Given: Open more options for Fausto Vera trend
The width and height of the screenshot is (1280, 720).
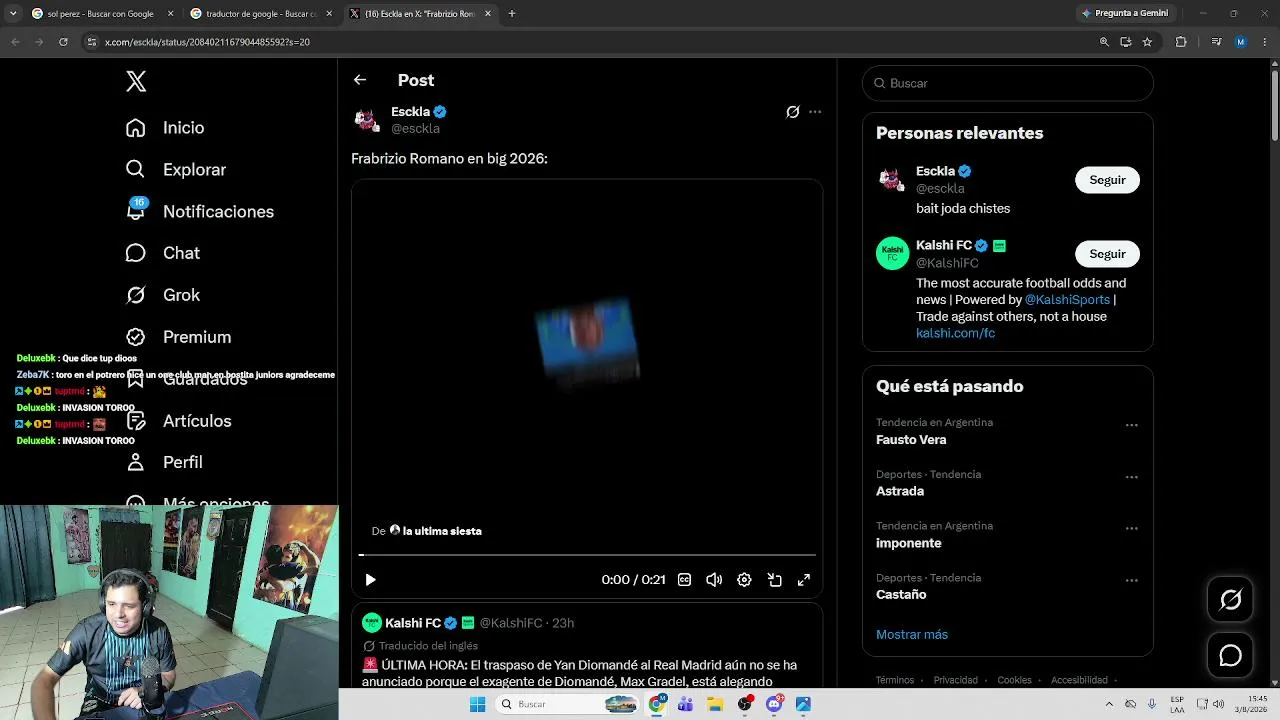Looking at the screenshot, I should coord(1131,425).
